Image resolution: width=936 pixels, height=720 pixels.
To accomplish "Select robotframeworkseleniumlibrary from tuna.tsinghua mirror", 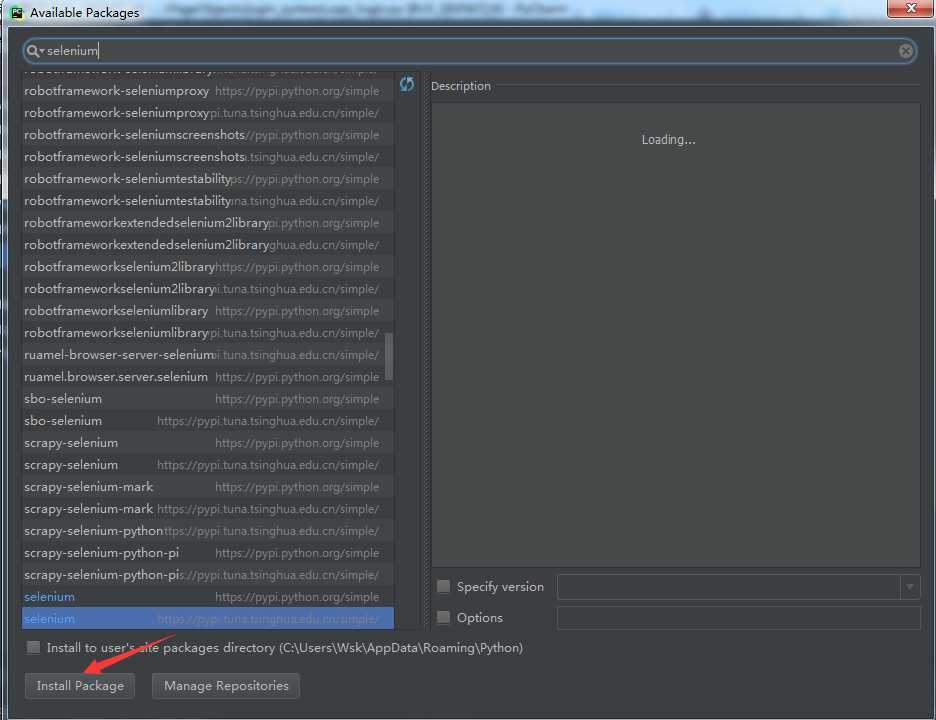I will point(208,333).
